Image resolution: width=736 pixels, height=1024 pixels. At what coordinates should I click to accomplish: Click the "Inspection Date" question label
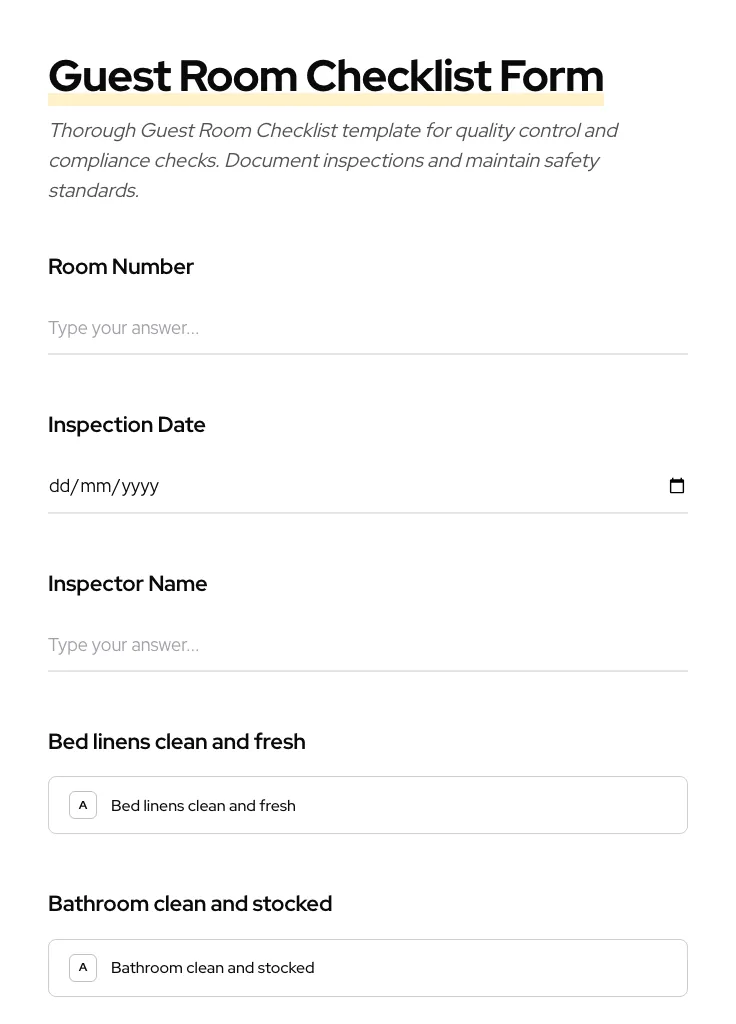point(127,424)
